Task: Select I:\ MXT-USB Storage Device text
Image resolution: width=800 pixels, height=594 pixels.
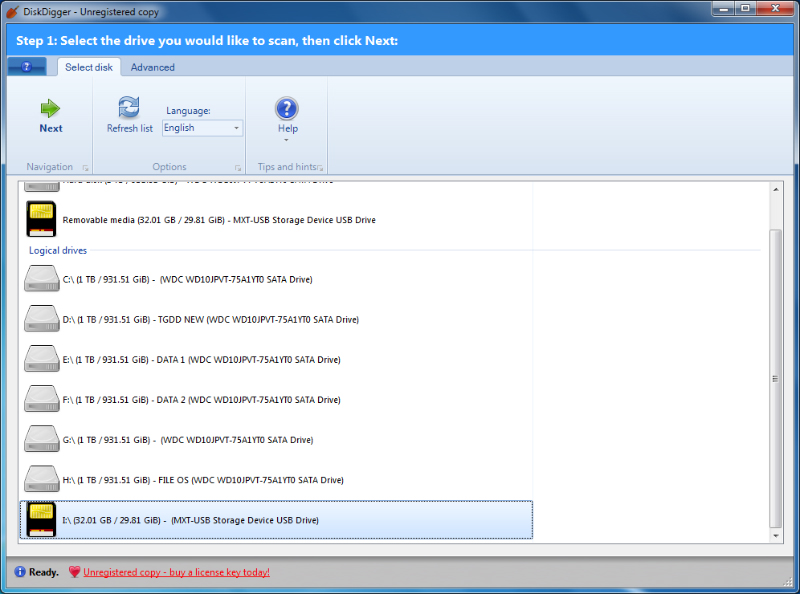Action: (x=190, y=520)
